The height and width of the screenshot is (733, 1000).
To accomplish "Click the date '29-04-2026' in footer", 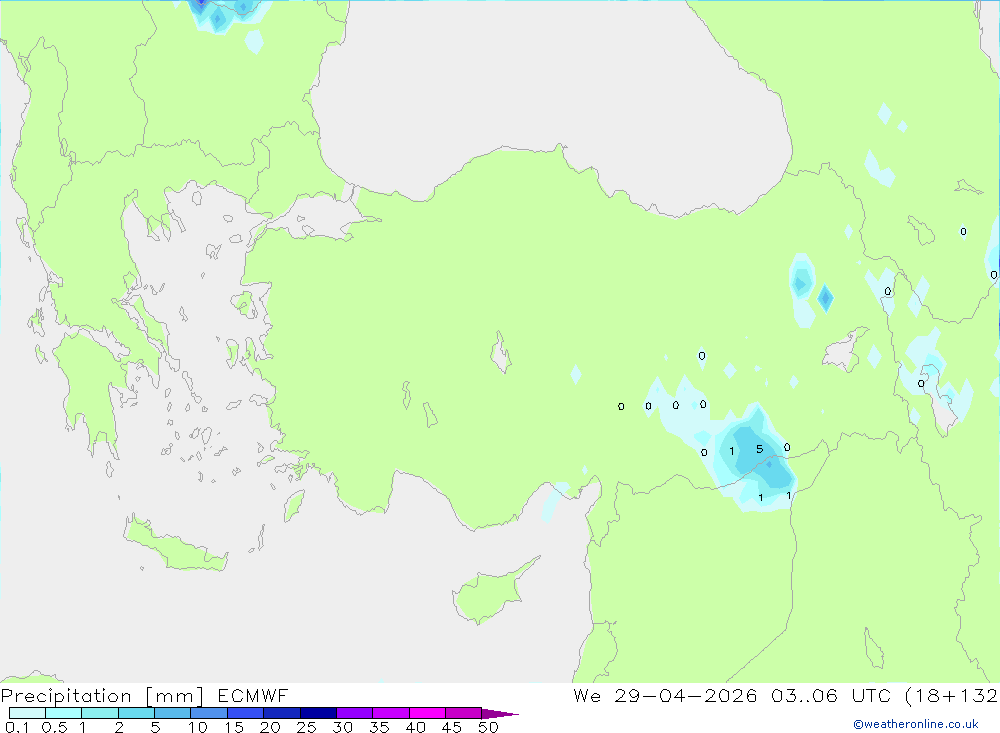I will click(686, 695).
